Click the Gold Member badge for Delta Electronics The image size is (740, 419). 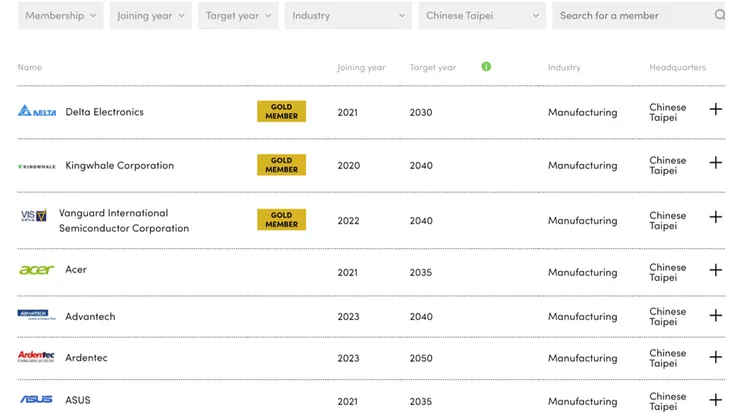pos(281,111)
